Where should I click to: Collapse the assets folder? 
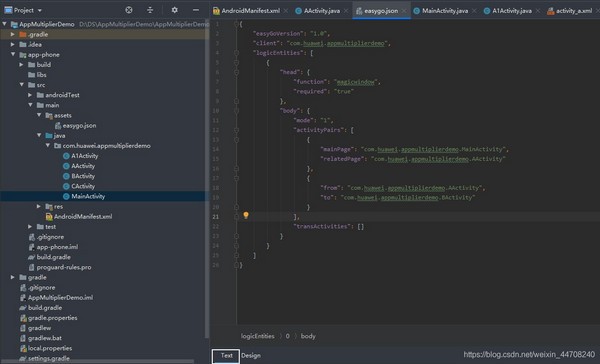click(x=39, y=115)
